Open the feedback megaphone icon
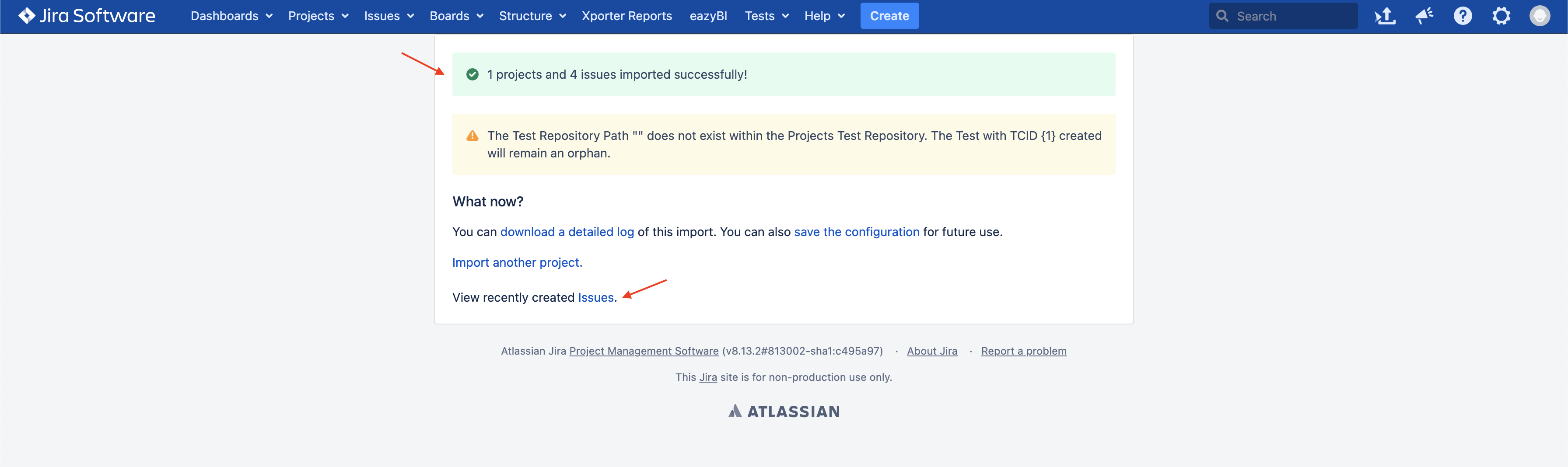This screenshot has width=1568, height=467. [1424, 16]
